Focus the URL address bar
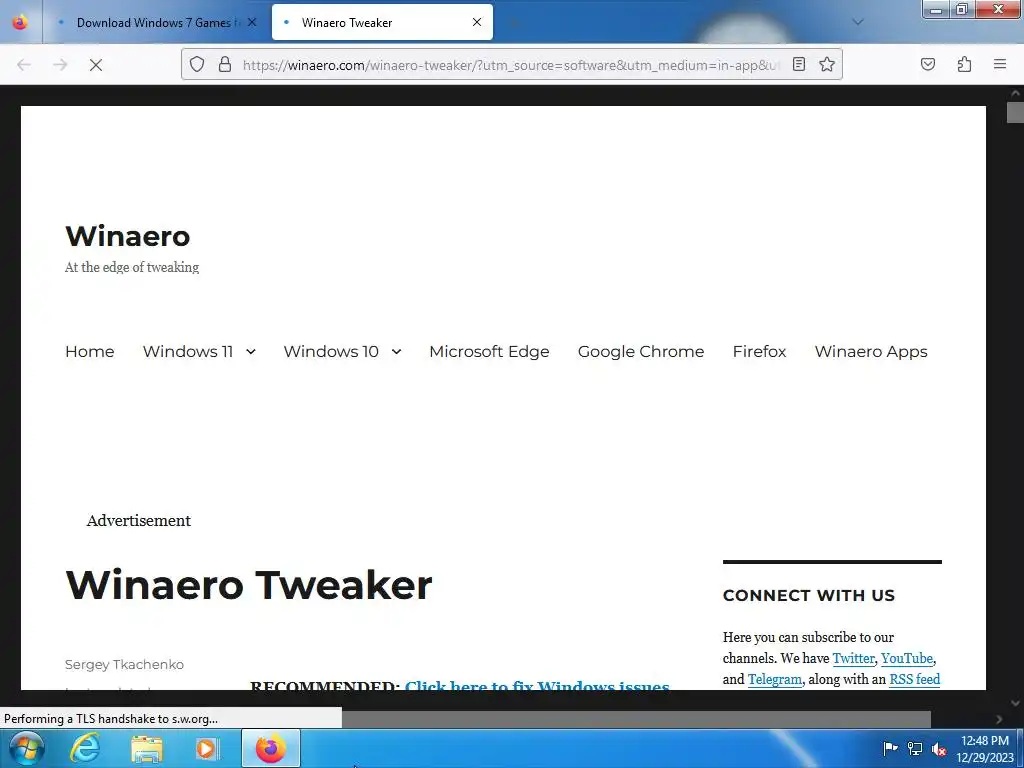The width and height of the screenshot is (1024, 768). click(x=511, y=65)
